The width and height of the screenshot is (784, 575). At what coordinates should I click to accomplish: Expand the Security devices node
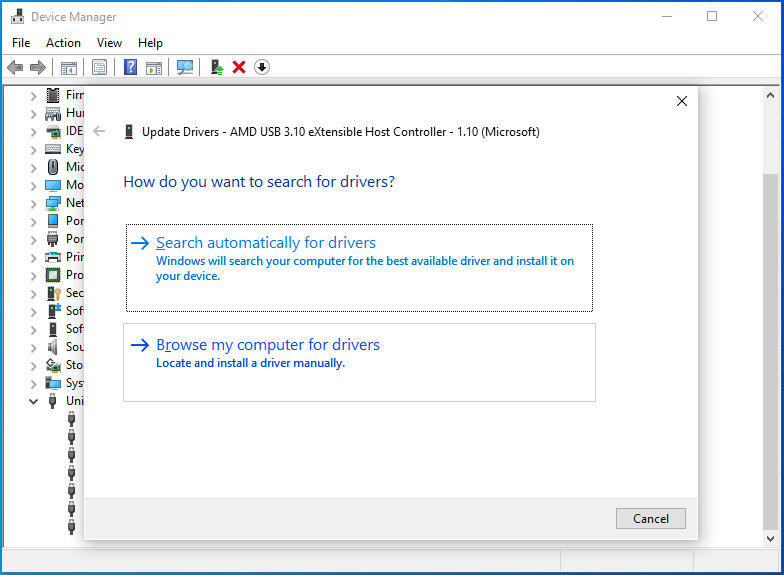(34, 294)
